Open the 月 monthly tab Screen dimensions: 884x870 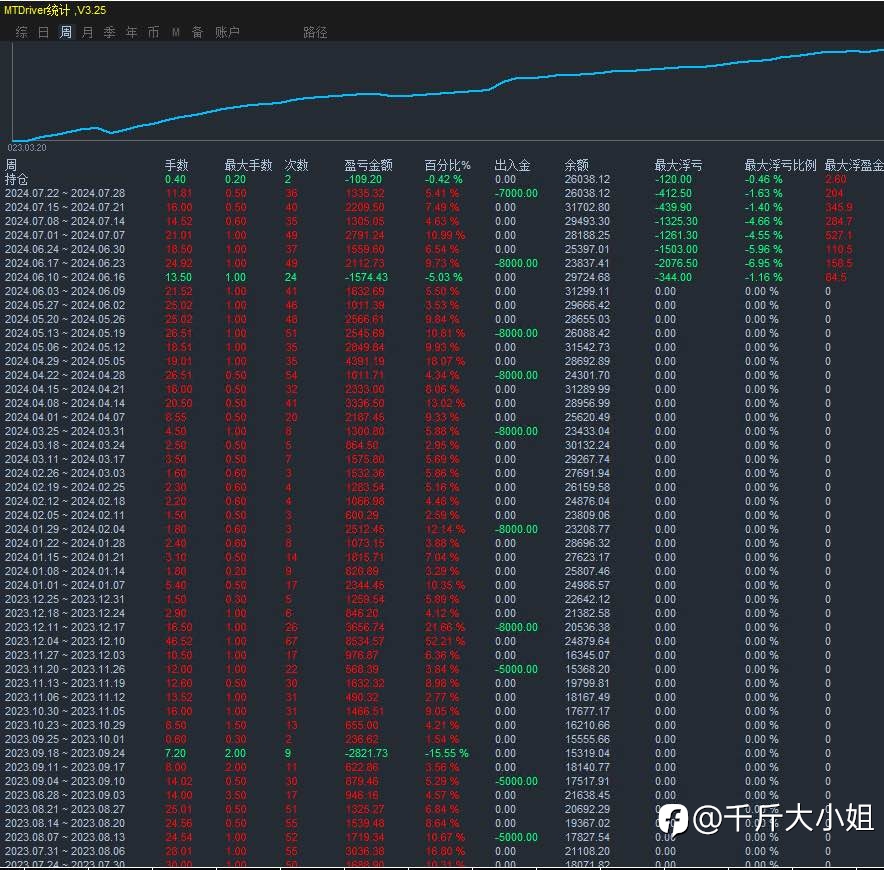coord(87,32)
